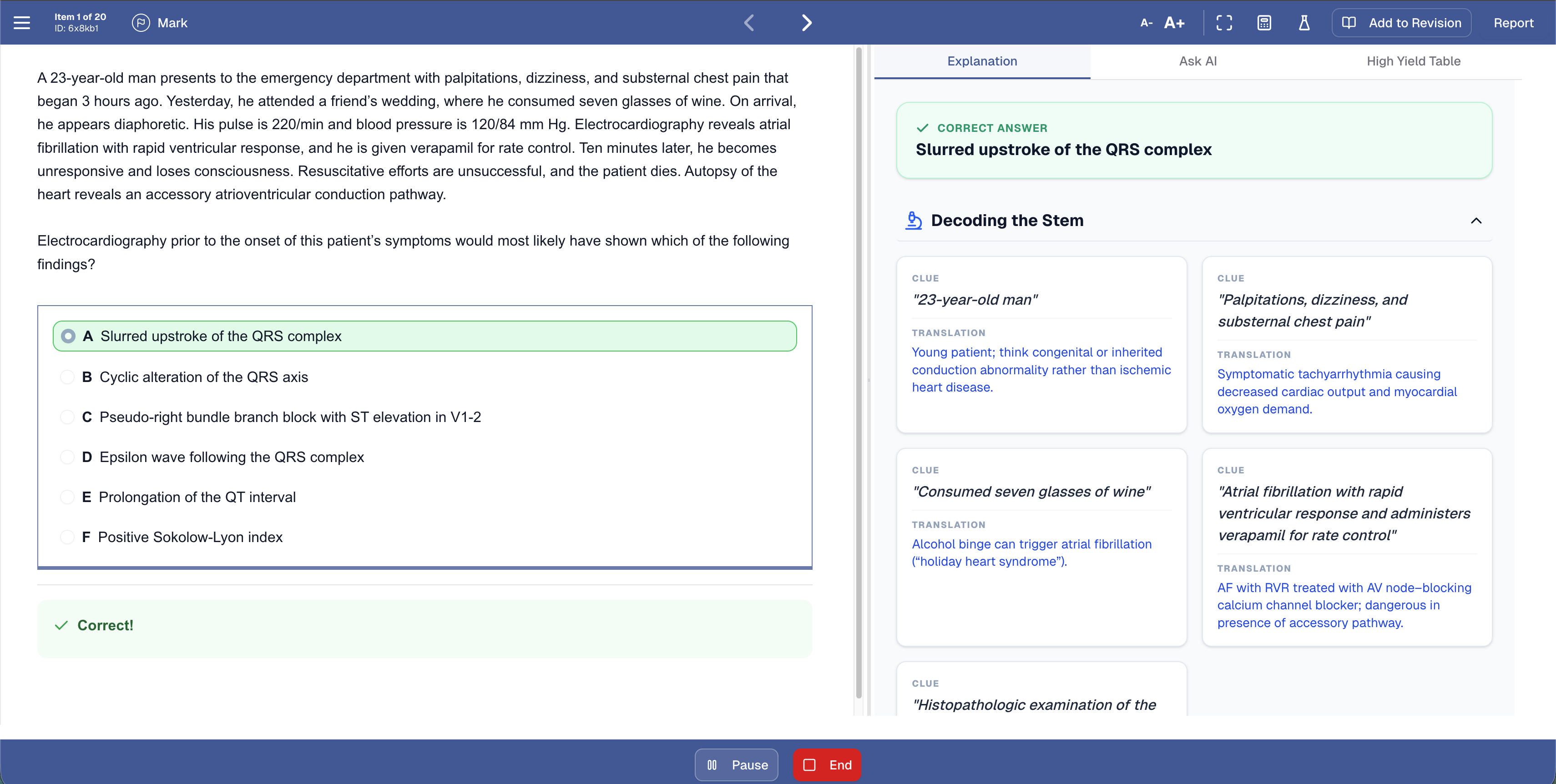Collapse the Decoding the Stem section
1556x784 pixels.
[x=1476, y=220]
